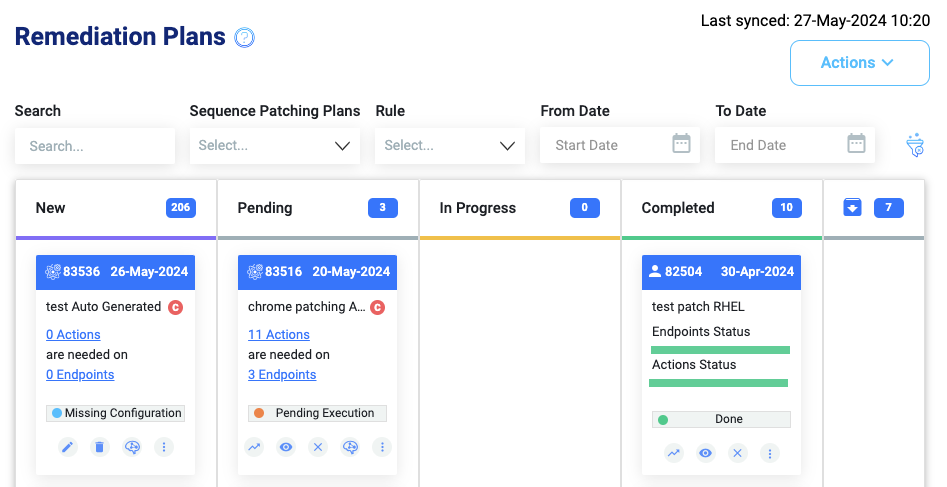The image size is (947, 487).
Task: Cancel plan 83516 with the X icon
Action: 318,447
